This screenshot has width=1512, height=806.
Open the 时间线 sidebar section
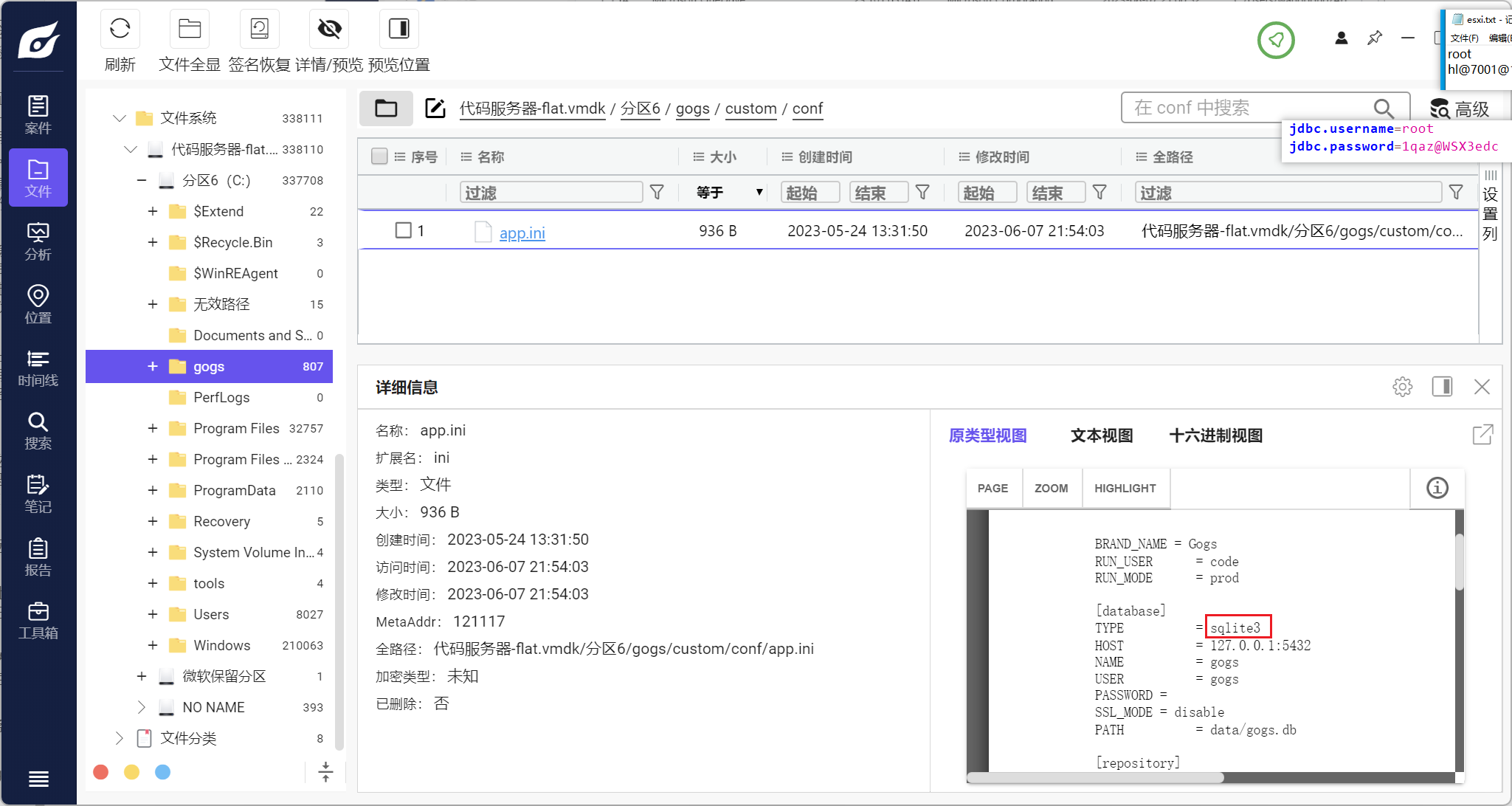point(38,368)
